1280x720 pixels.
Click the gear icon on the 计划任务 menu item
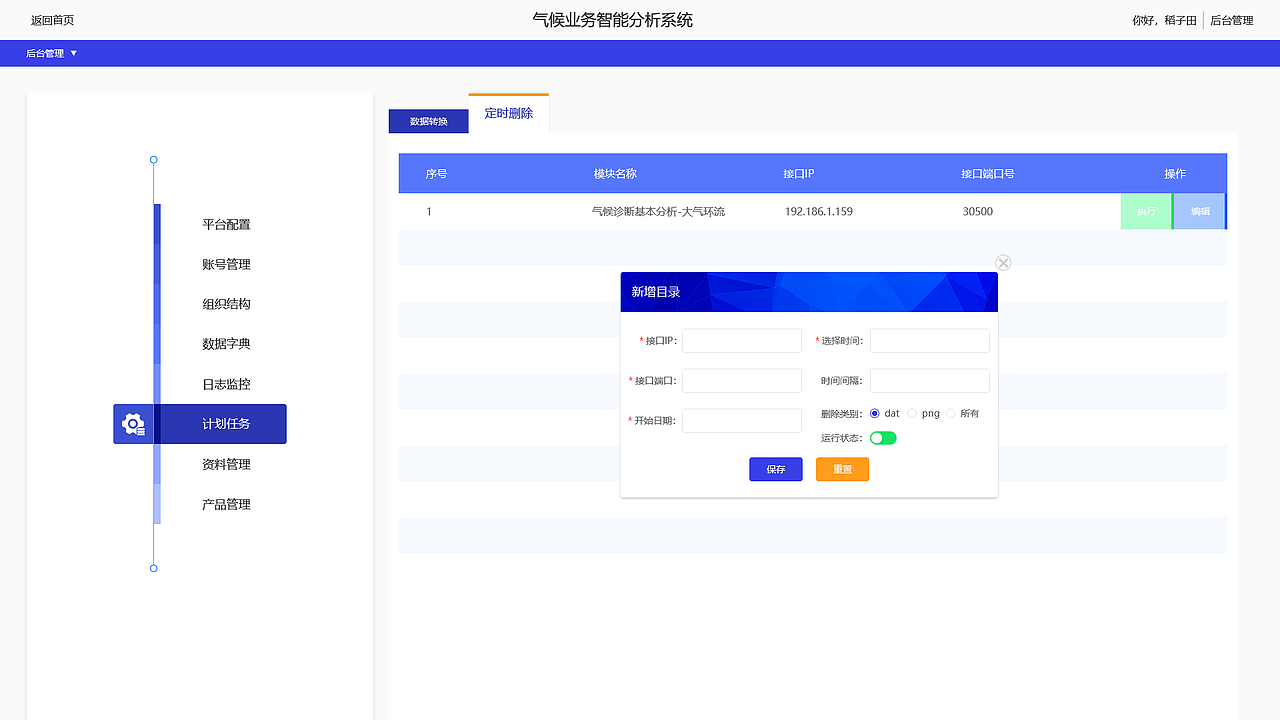133,423
